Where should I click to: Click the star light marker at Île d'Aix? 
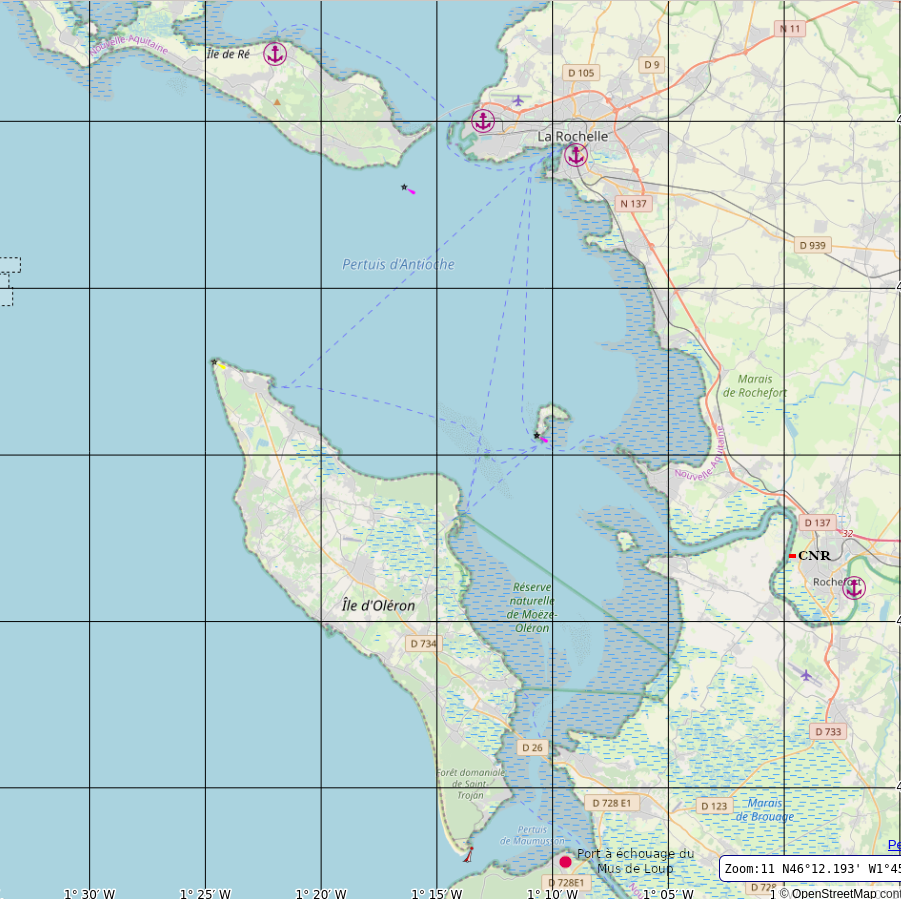tap(537, 436)
